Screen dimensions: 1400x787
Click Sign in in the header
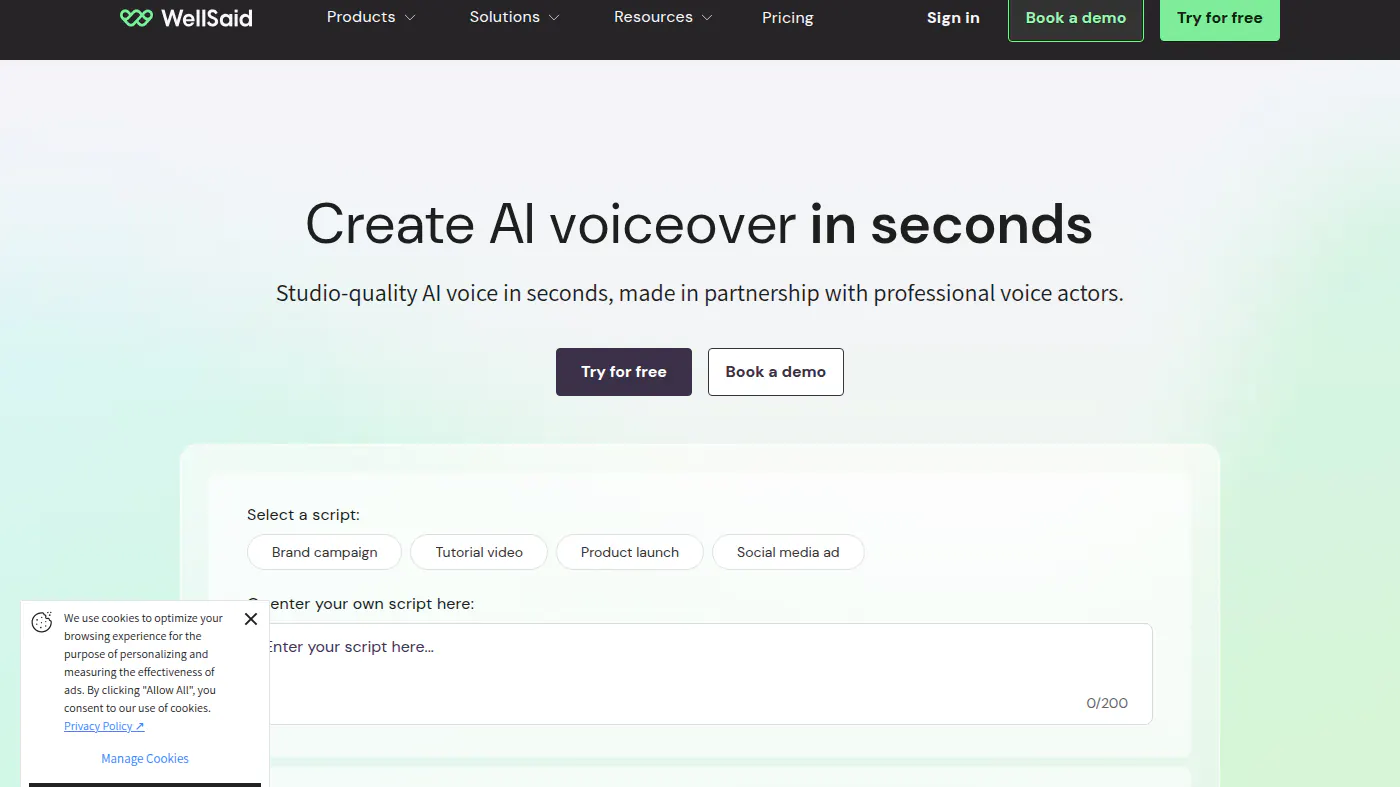[x=953, y=18]
